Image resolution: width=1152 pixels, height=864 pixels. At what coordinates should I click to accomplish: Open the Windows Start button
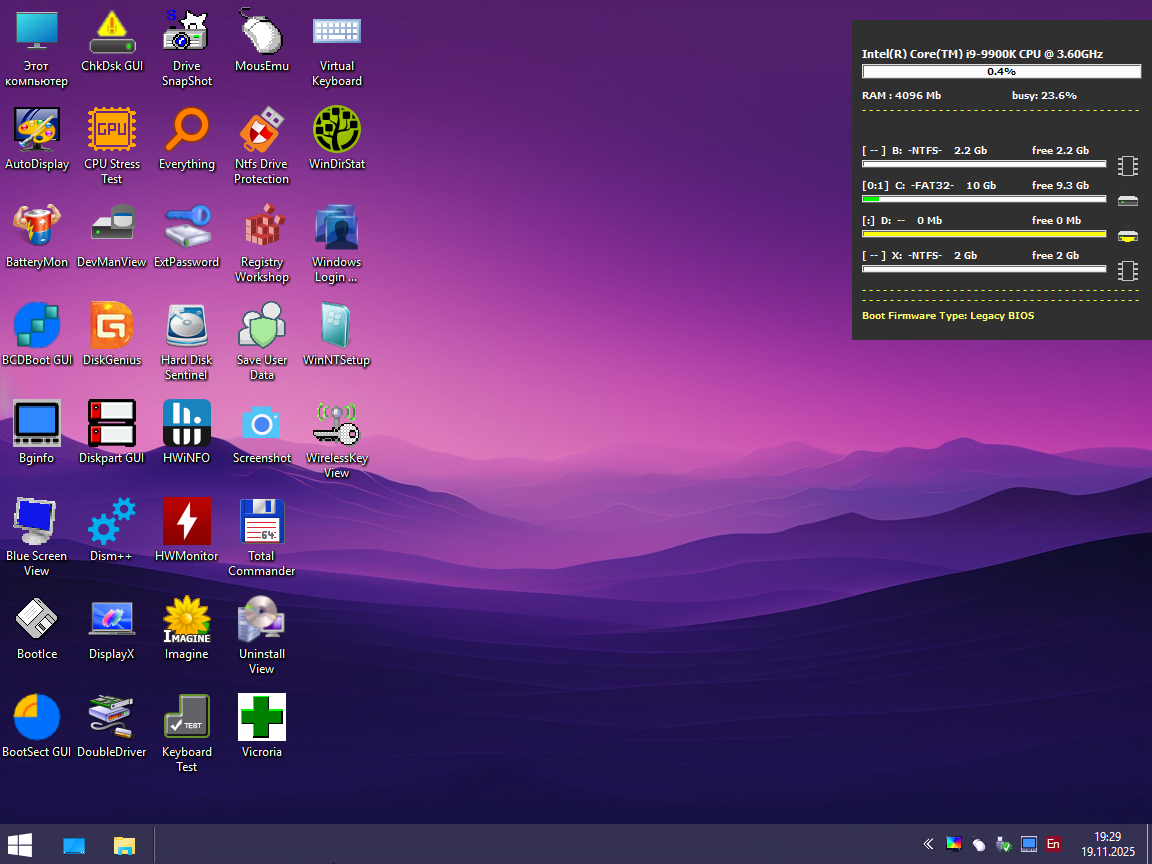click(20, 844)
